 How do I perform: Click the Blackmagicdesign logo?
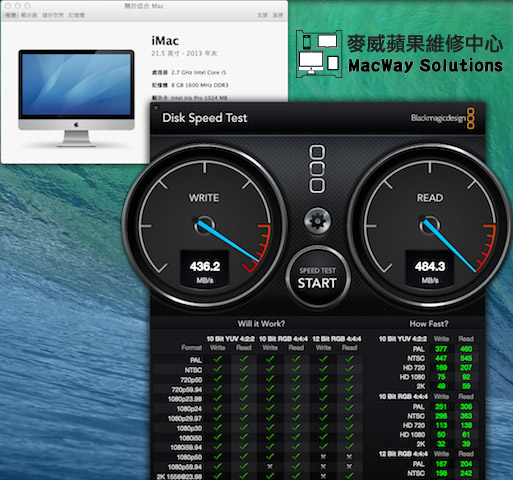pos(442,118)
